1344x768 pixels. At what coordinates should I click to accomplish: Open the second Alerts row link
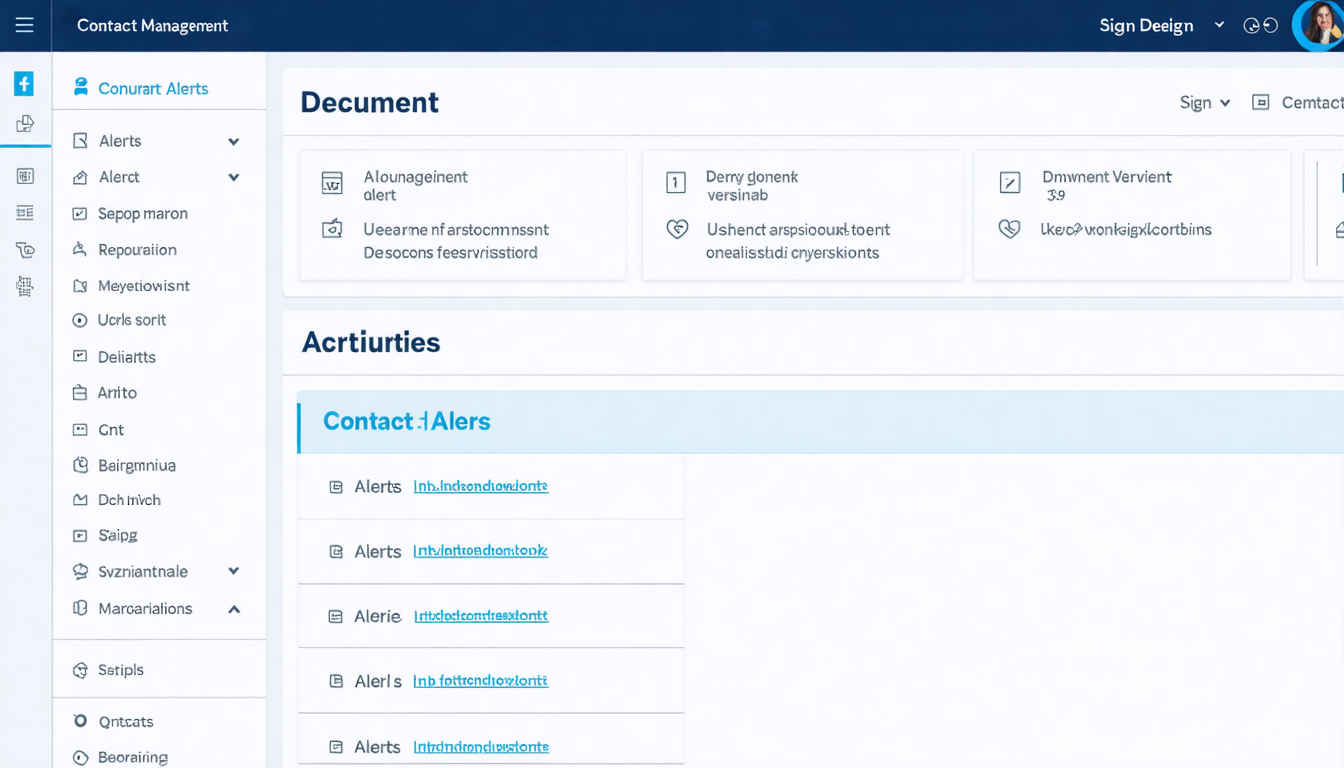pyautogui.click(x=480, y=550)
